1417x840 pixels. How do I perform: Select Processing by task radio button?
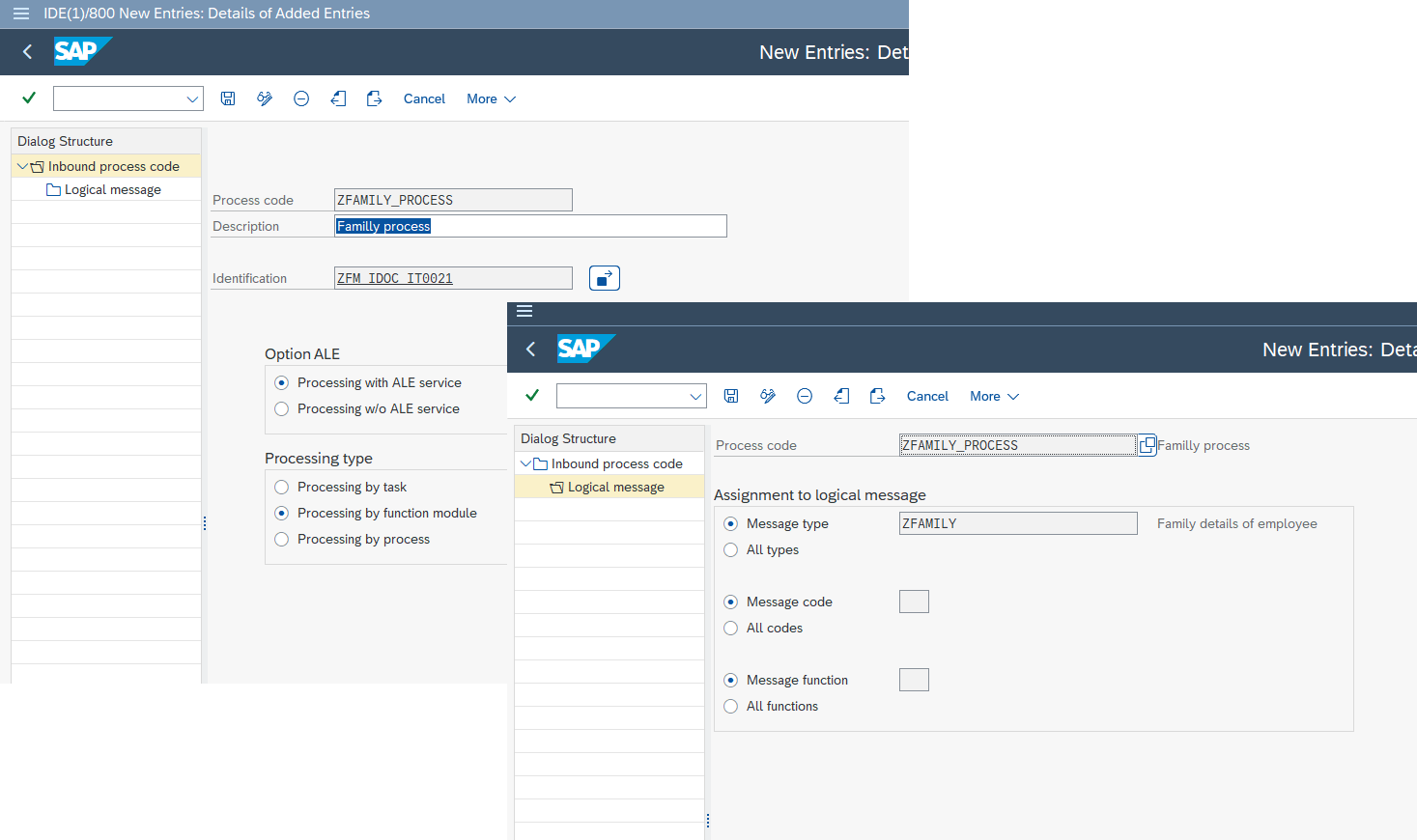point(282,488)
